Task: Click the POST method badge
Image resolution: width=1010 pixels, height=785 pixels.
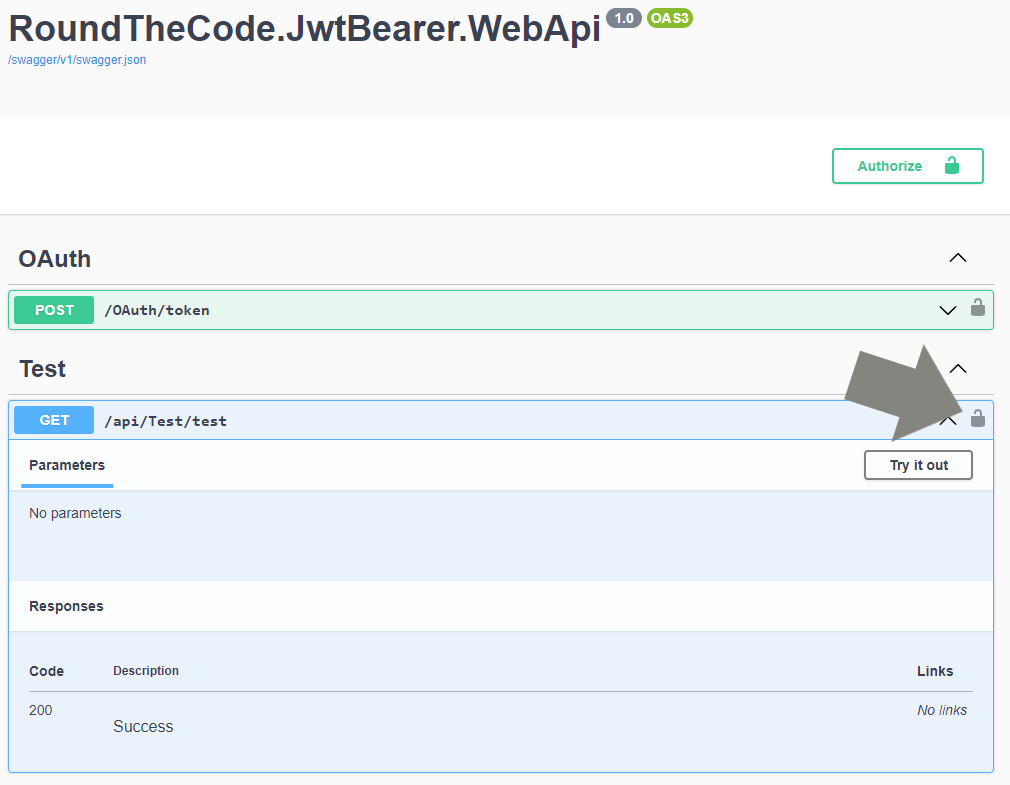Action: click(54, 310)
